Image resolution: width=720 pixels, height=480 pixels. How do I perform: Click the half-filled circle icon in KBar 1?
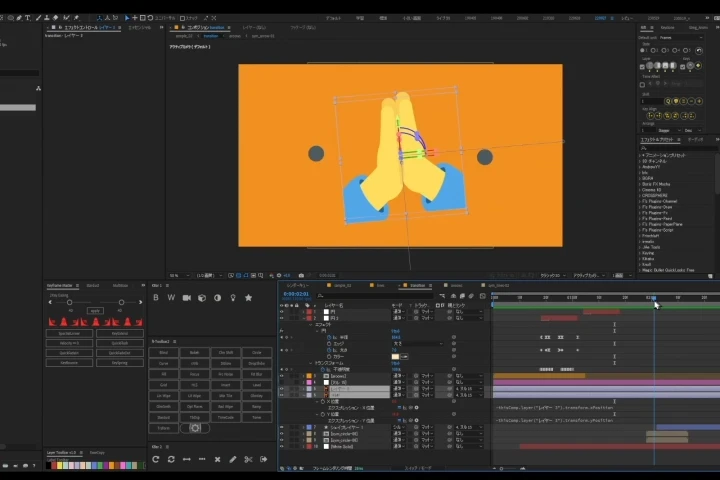(217, 298)
